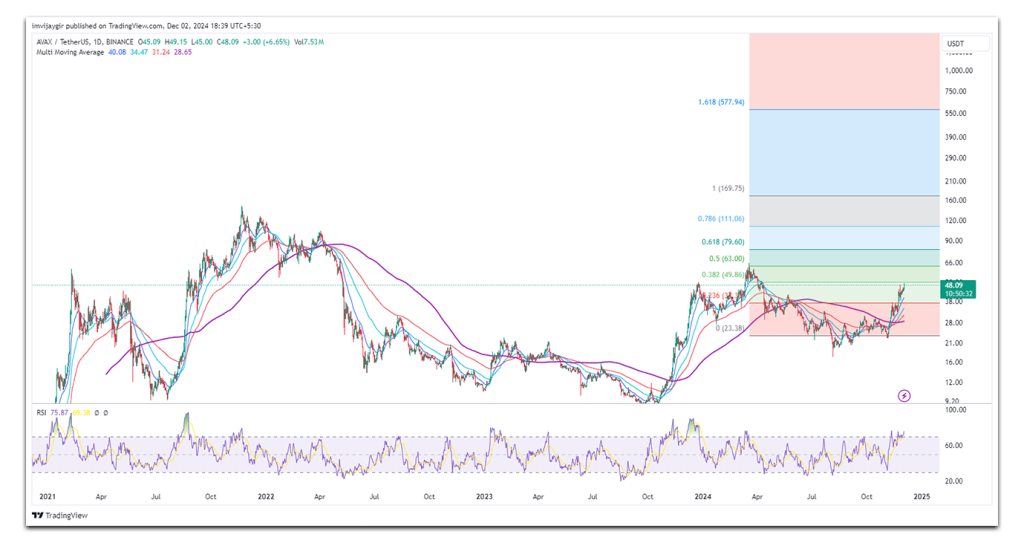The image size is (1024, 543).
Task: Click 290.00 on the price axis
Action: 956,158
